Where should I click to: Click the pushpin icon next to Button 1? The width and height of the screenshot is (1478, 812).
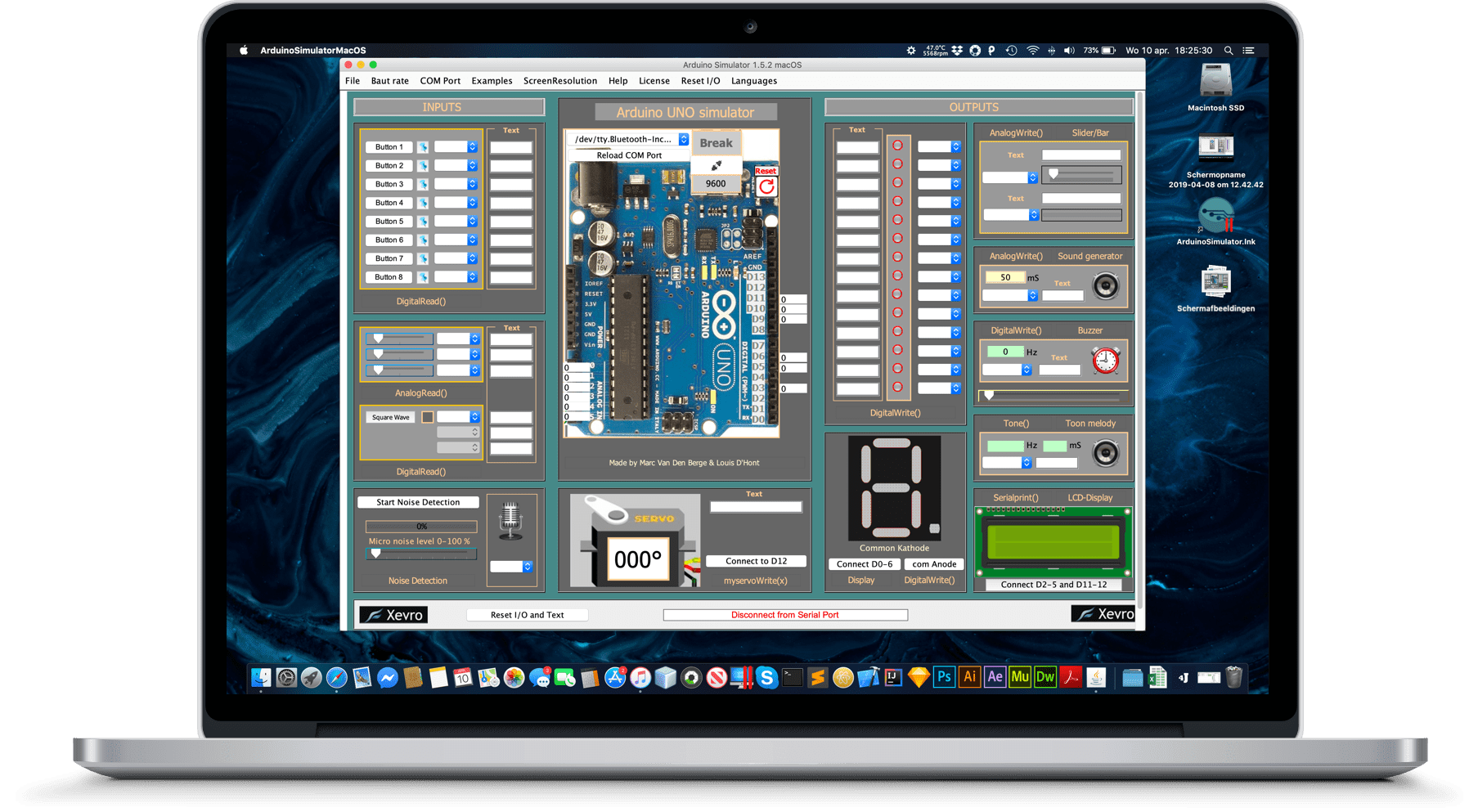424,146
